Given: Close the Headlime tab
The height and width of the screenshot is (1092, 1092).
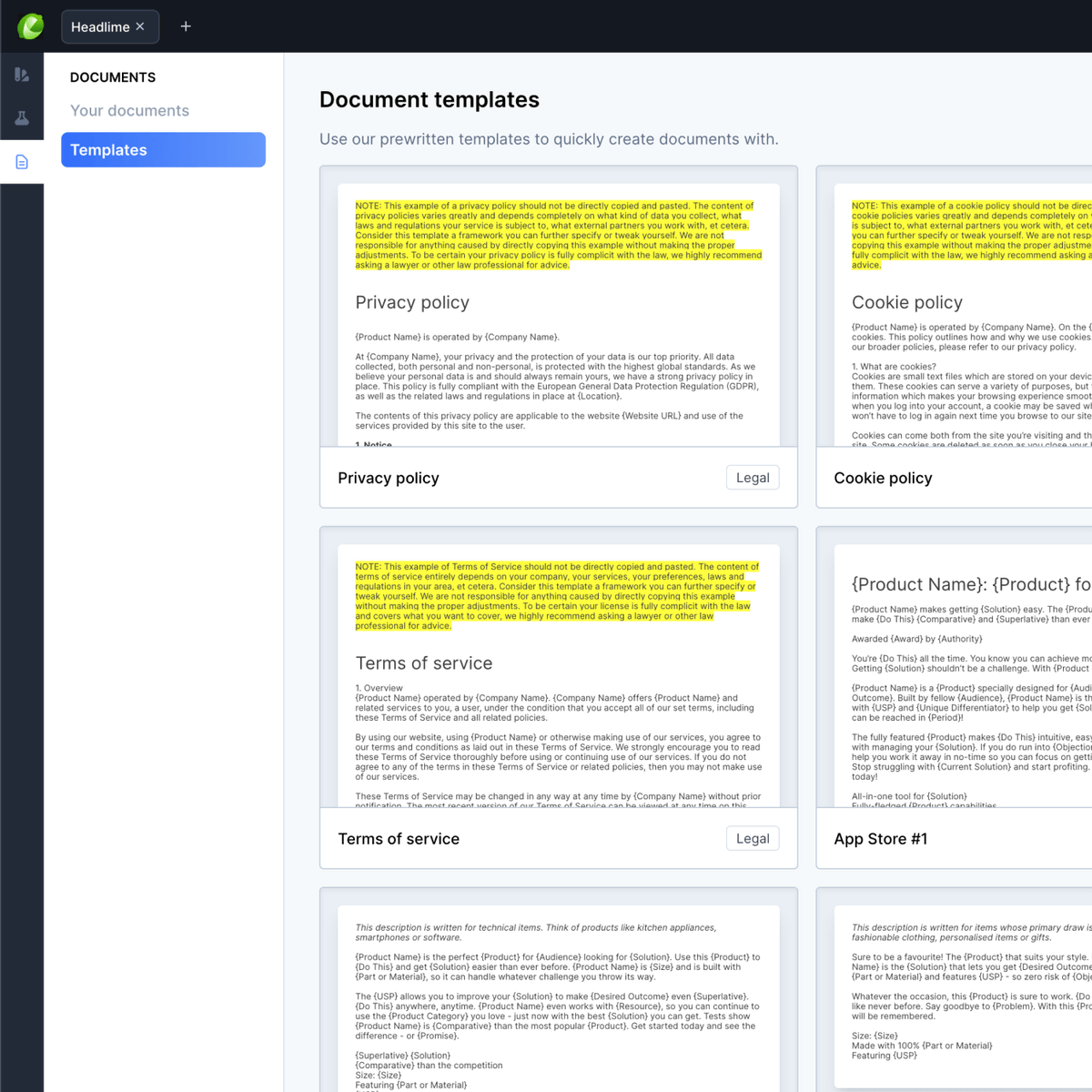Looking at the screenshot, I should (140, 26).
